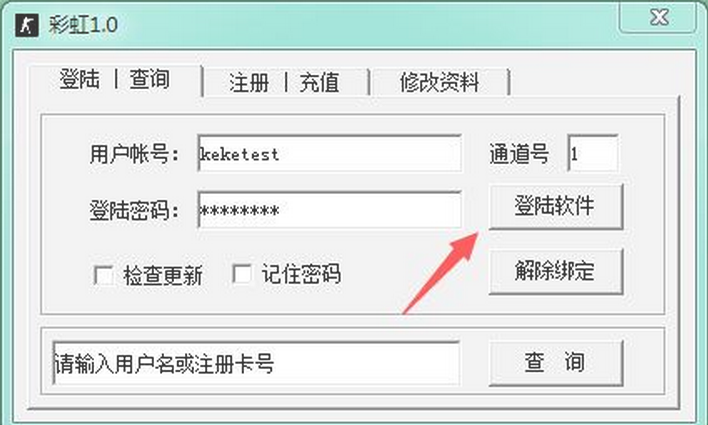Click into the 登陆密码 password field
Screen dimensions: 708x425
coord(330,210)
